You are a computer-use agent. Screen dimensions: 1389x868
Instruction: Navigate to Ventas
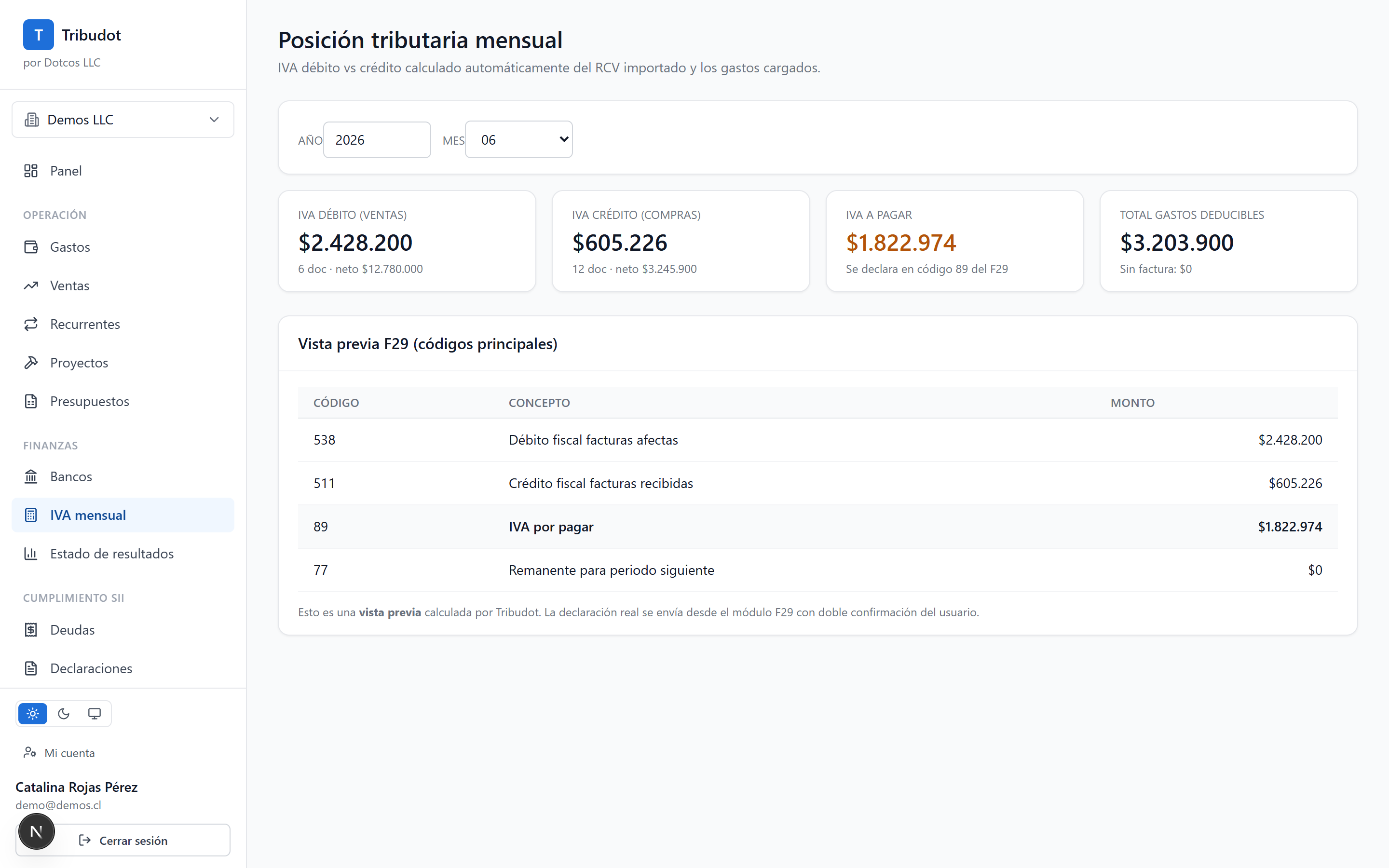[x=123, y=285]
